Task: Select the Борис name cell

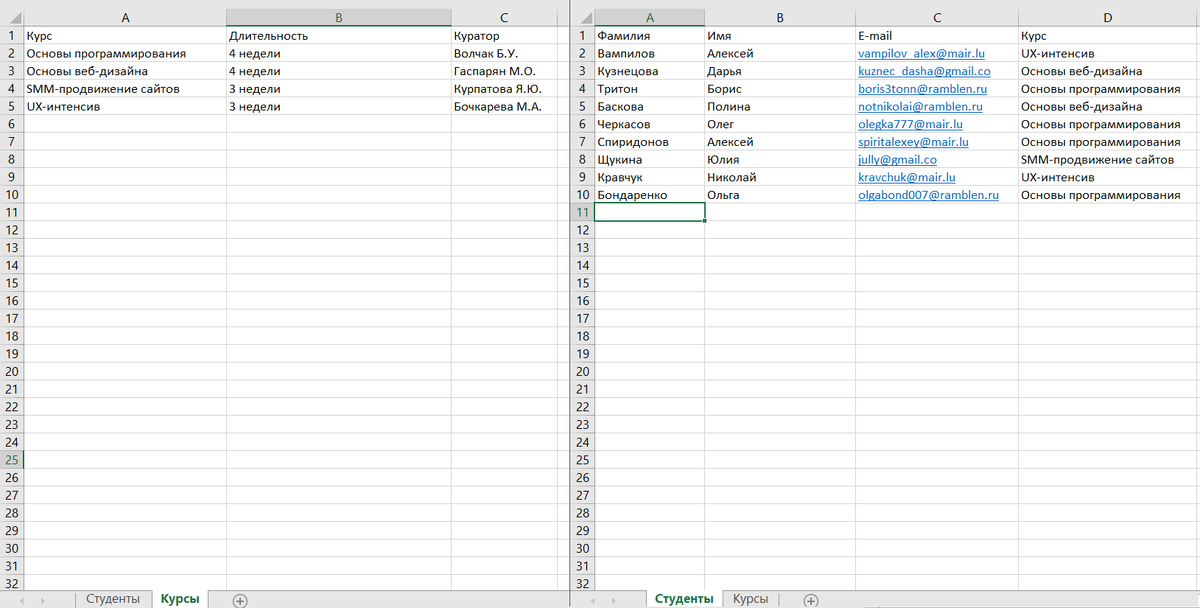Action: [780, 89]
